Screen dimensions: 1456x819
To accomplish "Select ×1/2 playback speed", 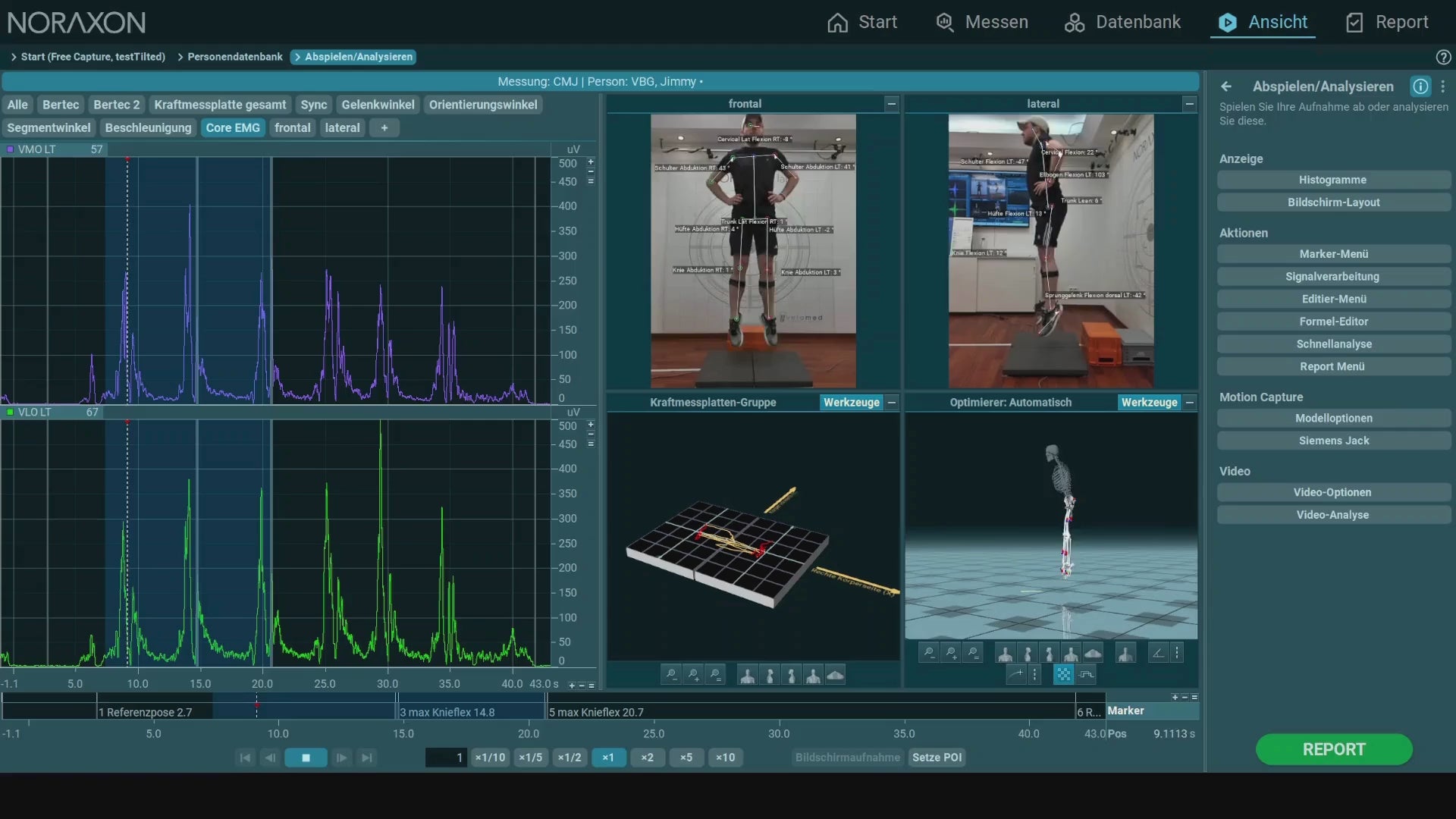I will click(569, 758).
